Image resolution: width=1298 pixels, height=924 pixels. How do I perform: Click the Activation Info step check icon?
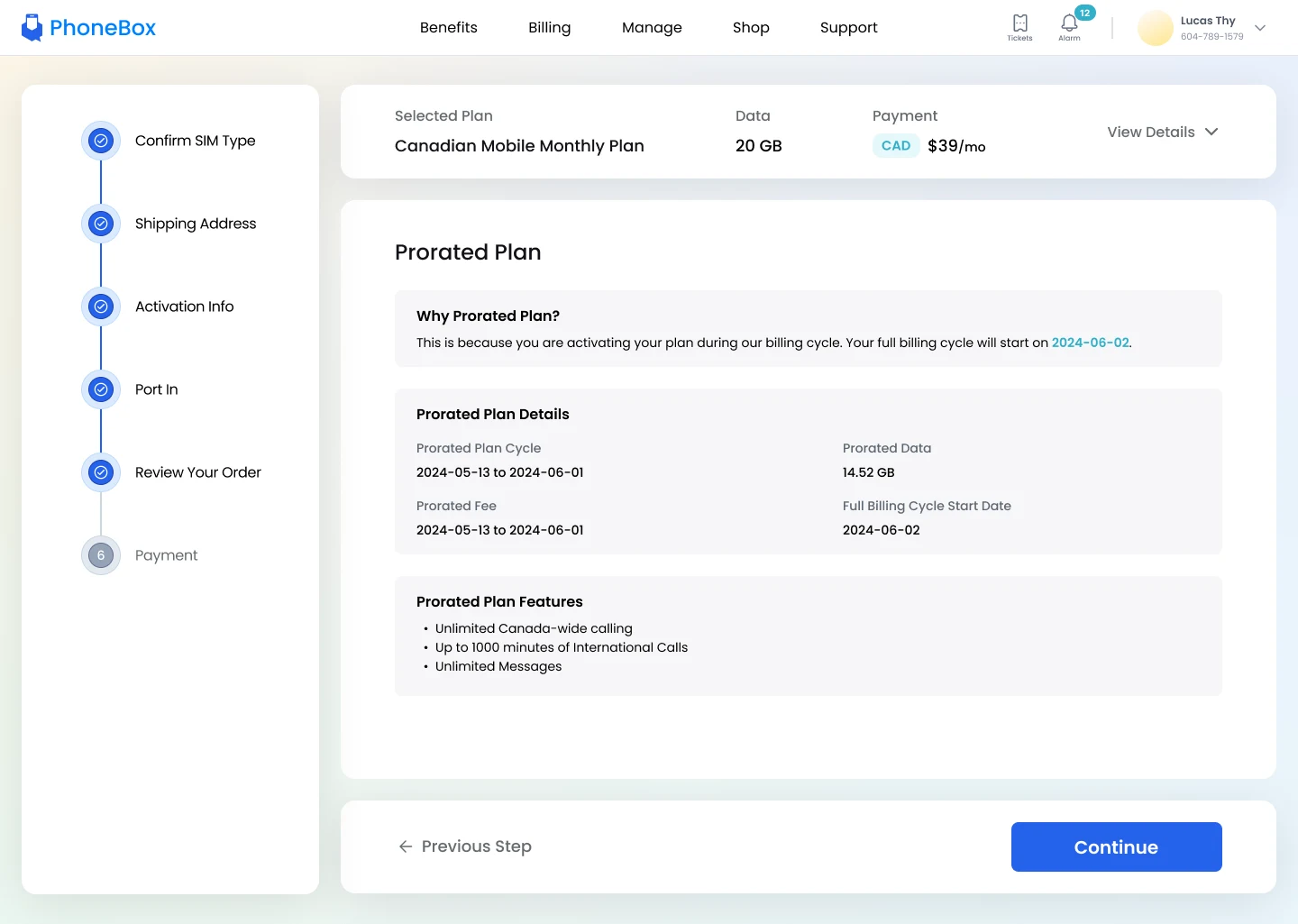101,306
